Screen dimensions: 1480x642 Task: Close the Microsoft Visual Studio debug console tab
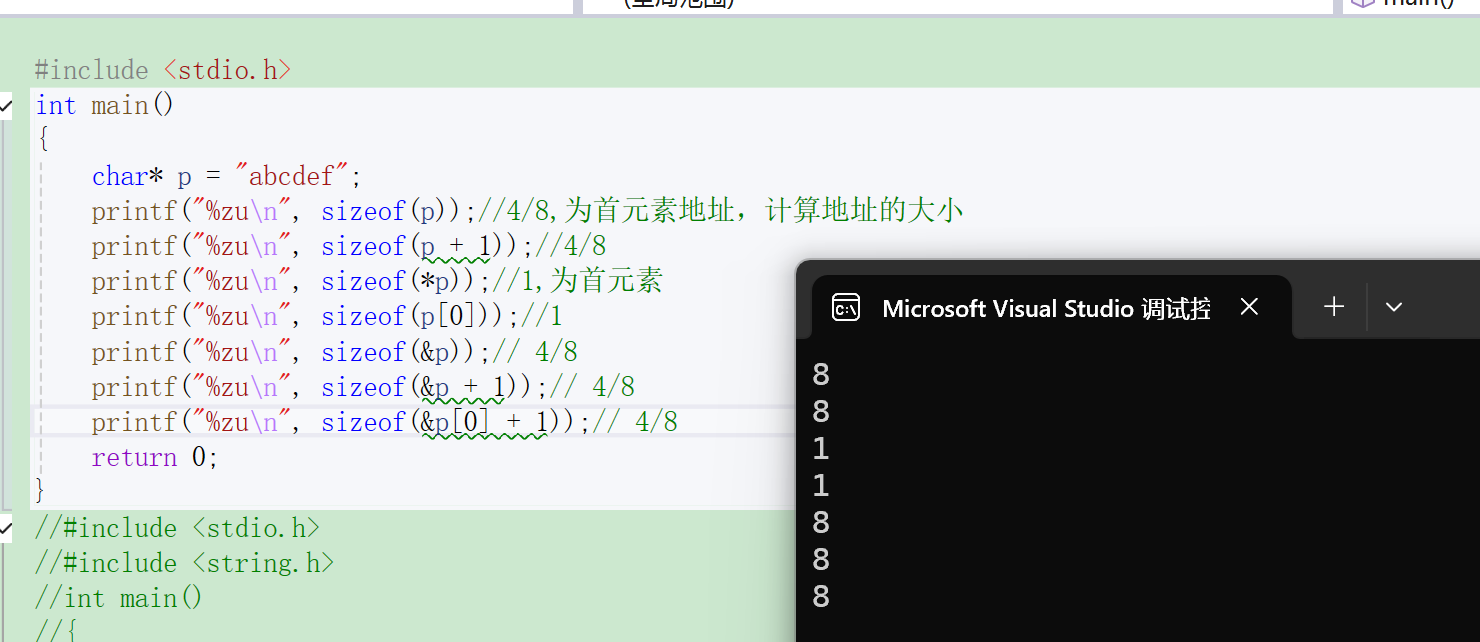click(x=1249, y=307)
